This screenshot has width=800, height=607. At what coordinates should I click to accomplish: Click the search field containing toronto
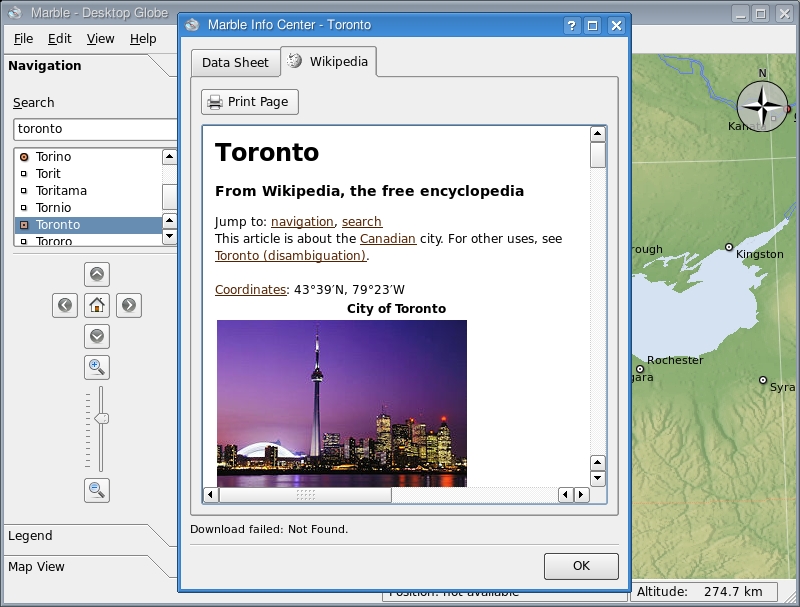click(95, 129)
